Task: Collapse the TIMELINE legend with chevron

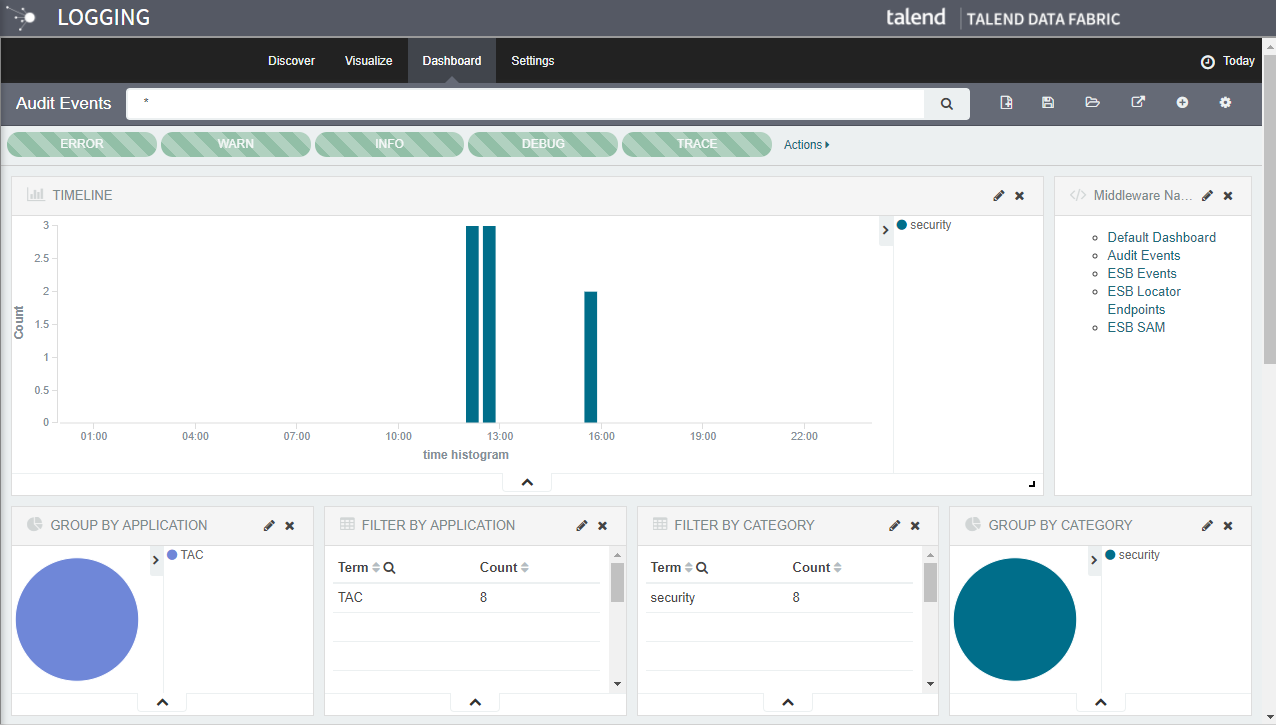Action: tap(885, 231)
